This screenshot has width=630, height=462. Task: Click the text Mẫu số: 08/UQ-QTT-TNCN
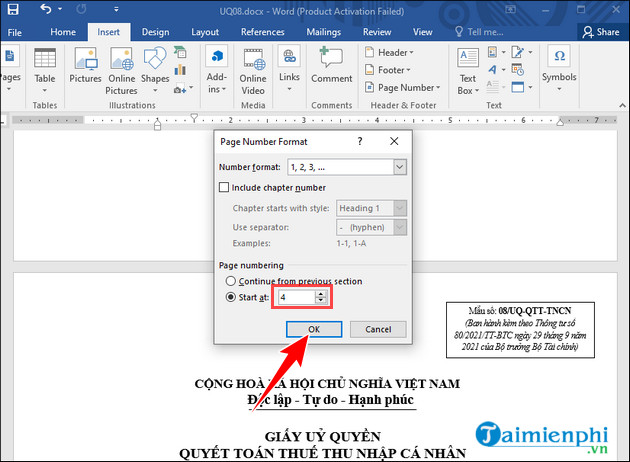coord(520,311)
